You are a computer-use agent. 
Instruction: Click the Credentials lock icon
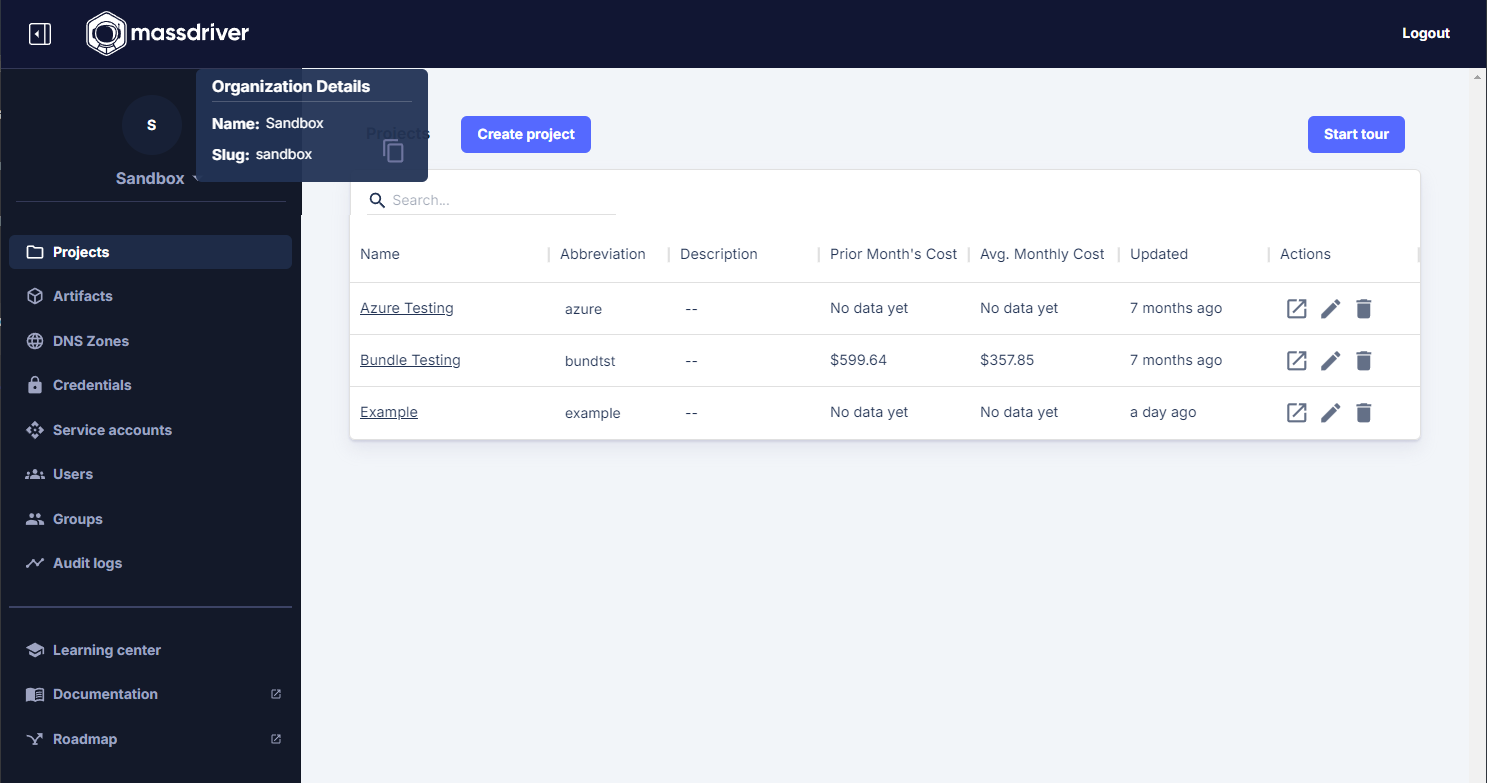[34, 385]
